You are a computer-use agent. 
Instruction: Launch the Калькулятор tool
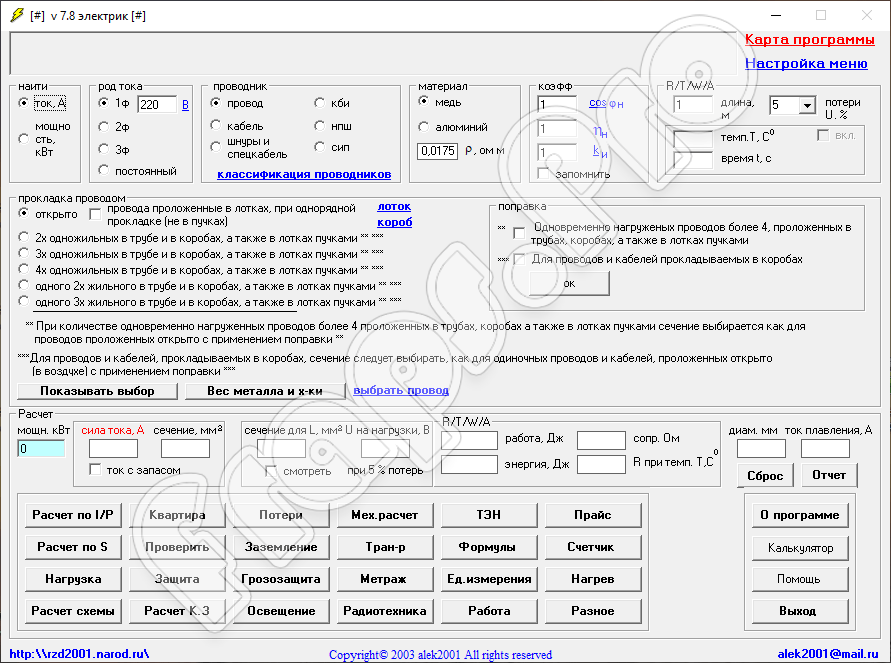(x=800, y=548)
